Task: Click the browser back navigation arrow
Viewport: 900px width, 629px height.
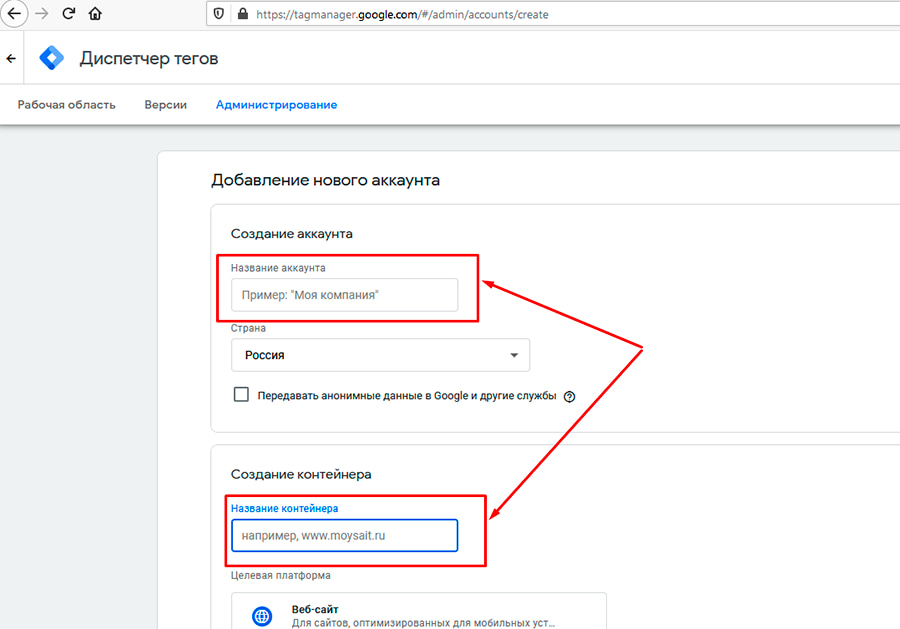Action: click(14, 14)
